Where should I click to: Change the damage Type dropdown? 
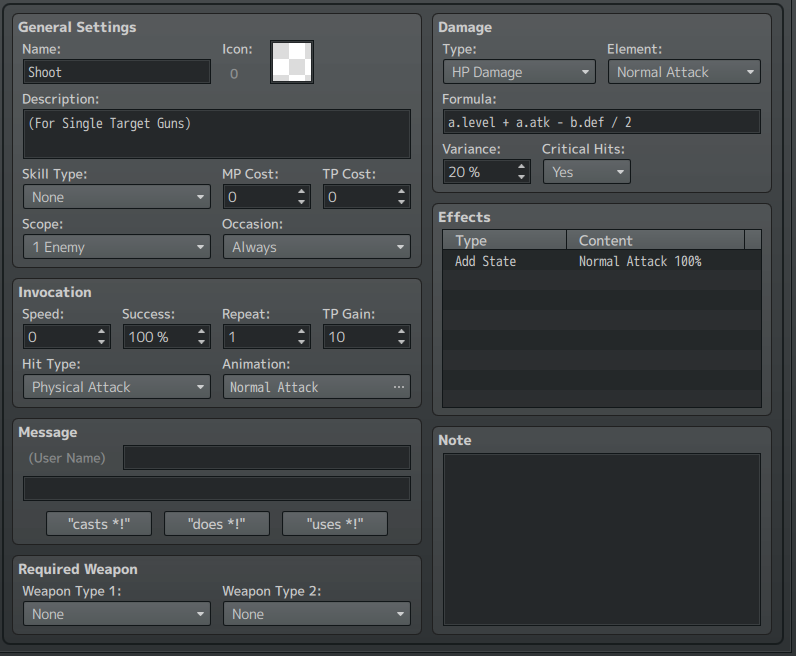tap(518, 72)
